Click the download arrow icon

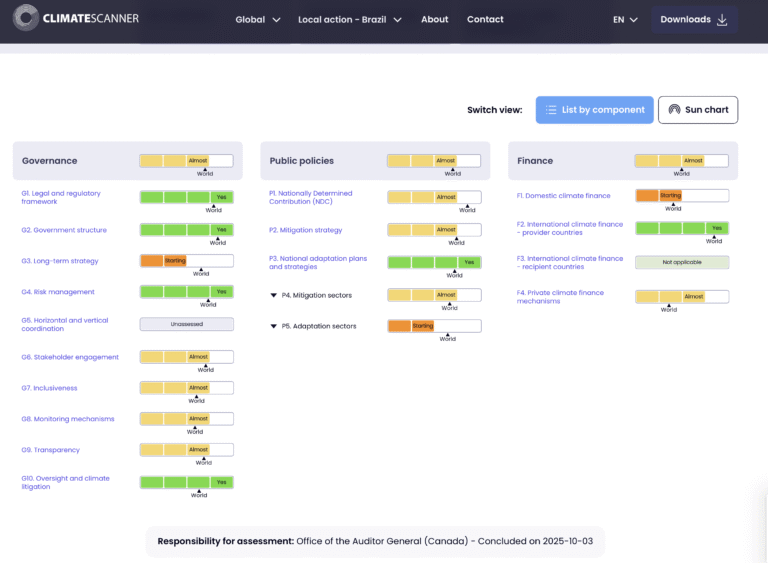click(x=722, y=19)
